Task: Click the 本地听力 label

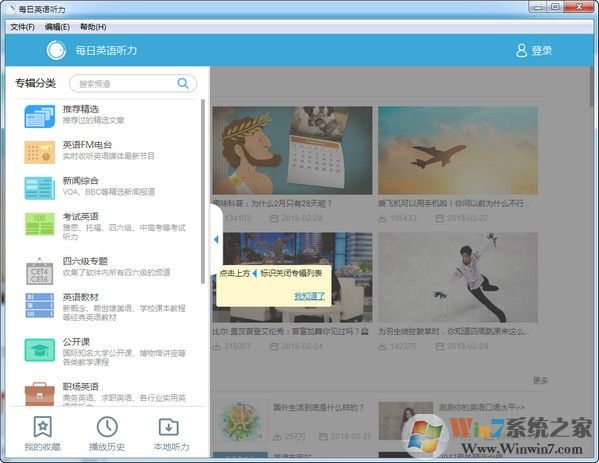Action: [171, 447]
